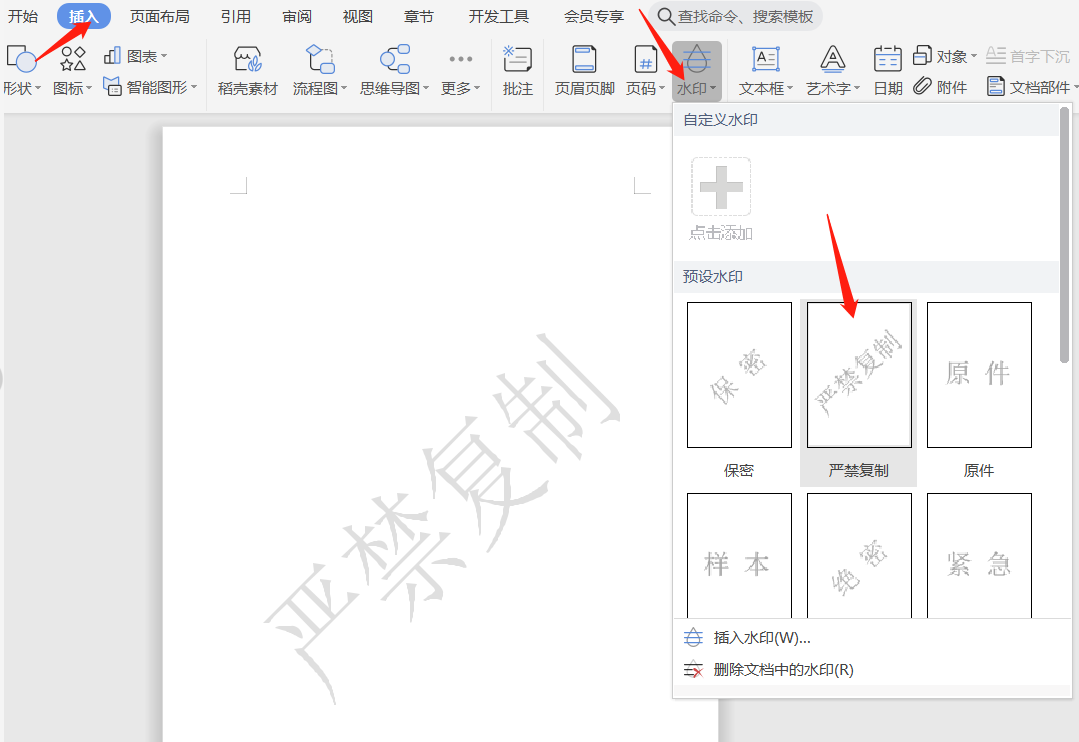Viewport: 1079px width, 742px height.
Task: Open 页眉页脚 header and footer
Action: [x=584, y=60]
